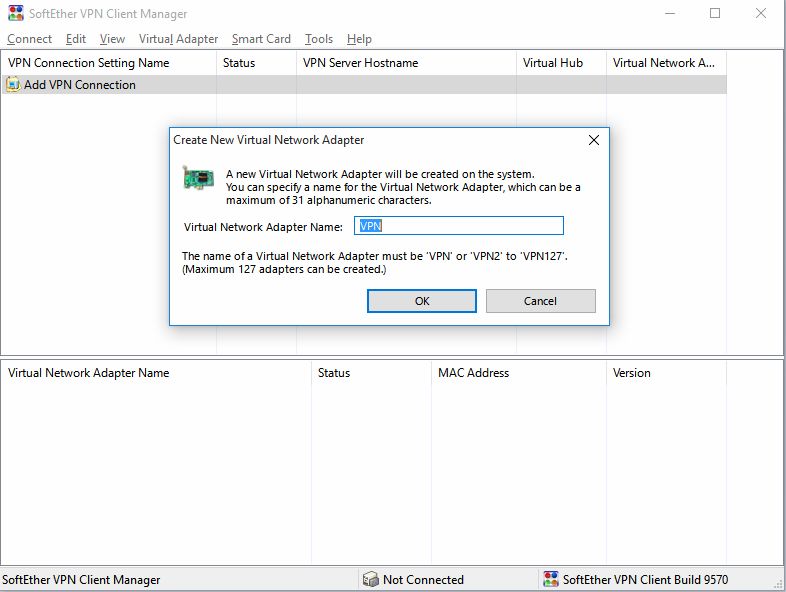Click 'SoftEther VPN Client Build 9570' text
This screenshot has height=592, width=786.
pyautogui.click(x=645, y=579)
